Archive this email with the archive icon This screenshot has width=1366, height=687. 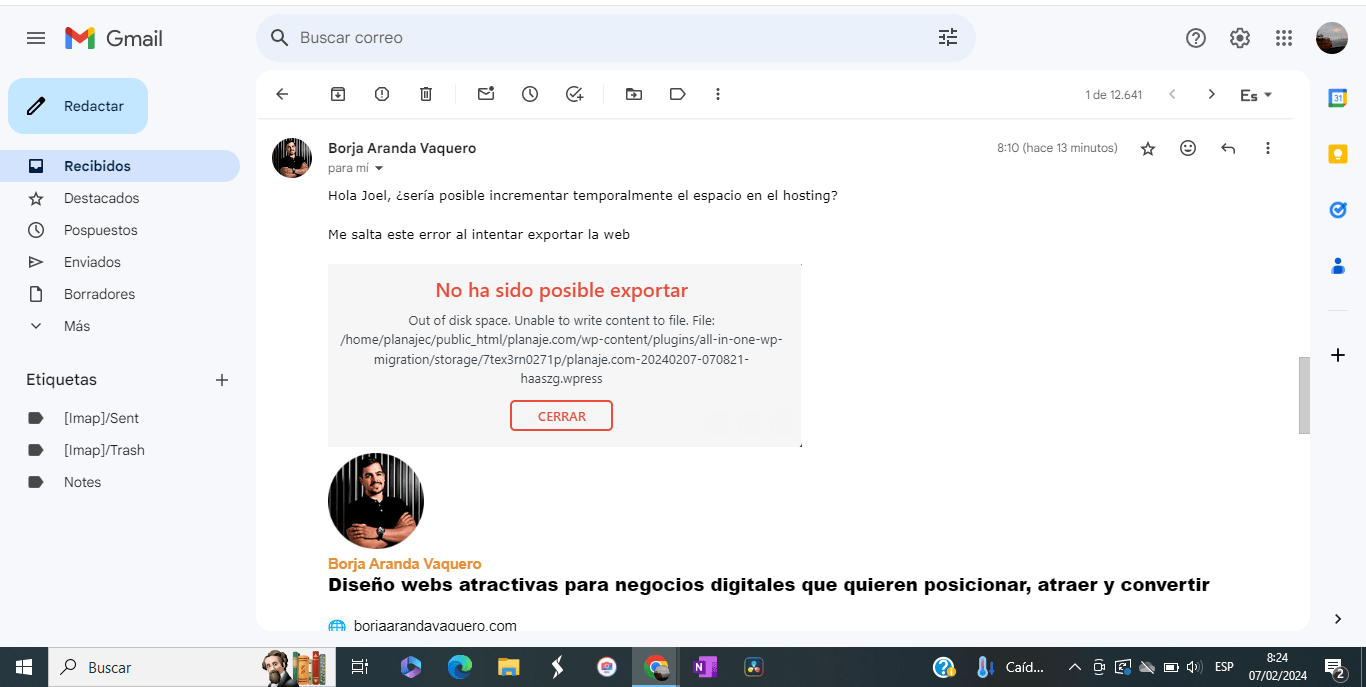[x=338, y=94]
